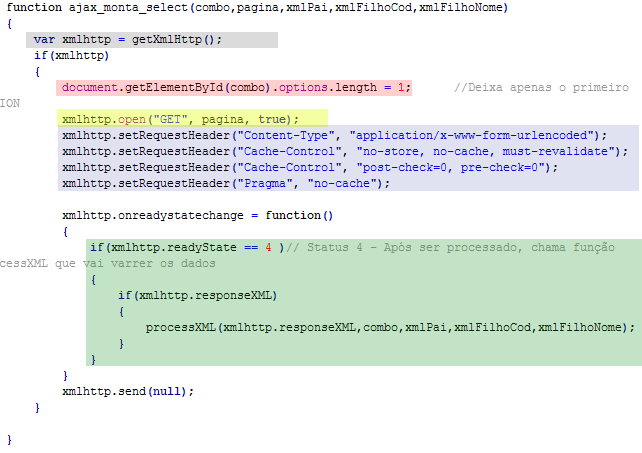Viewport: 642px width, 453px height.
Task: Click the setRequestHeader "post-check=0, pre-check=0" line
Action: 310,168
